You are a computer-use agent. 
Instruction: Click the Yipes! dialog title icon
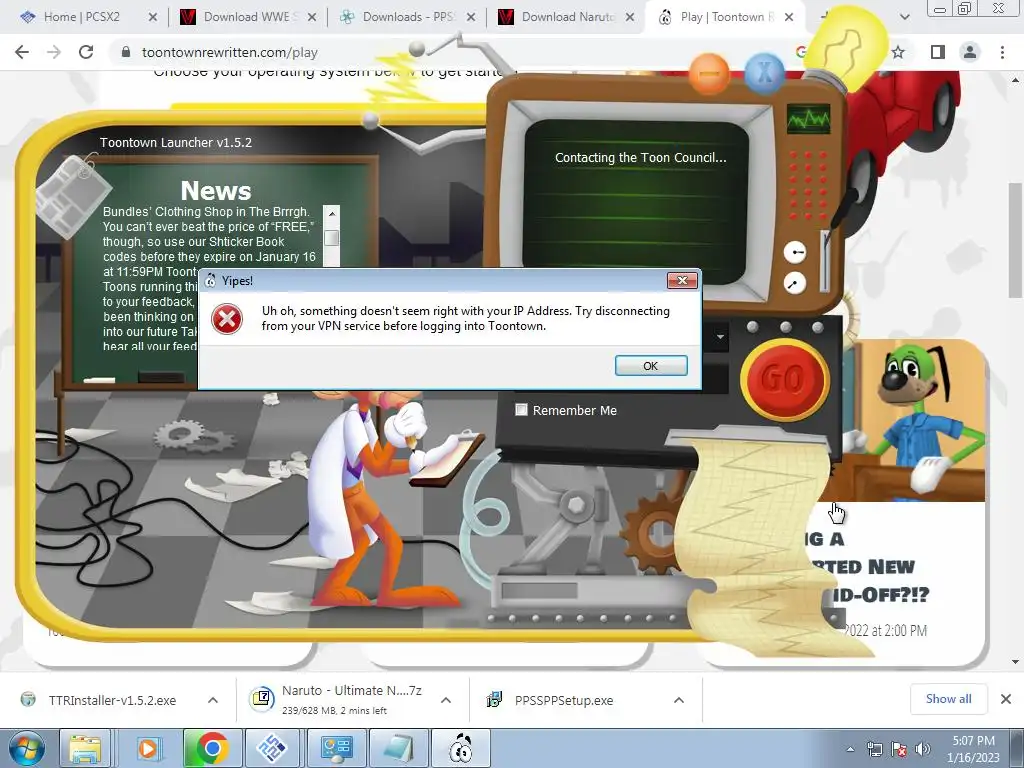[210, 281]
